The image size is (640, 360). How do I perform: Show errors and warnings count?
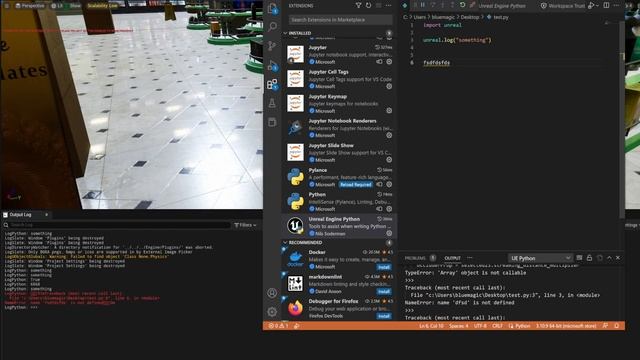pyautogui.click(x=278, y=326)
